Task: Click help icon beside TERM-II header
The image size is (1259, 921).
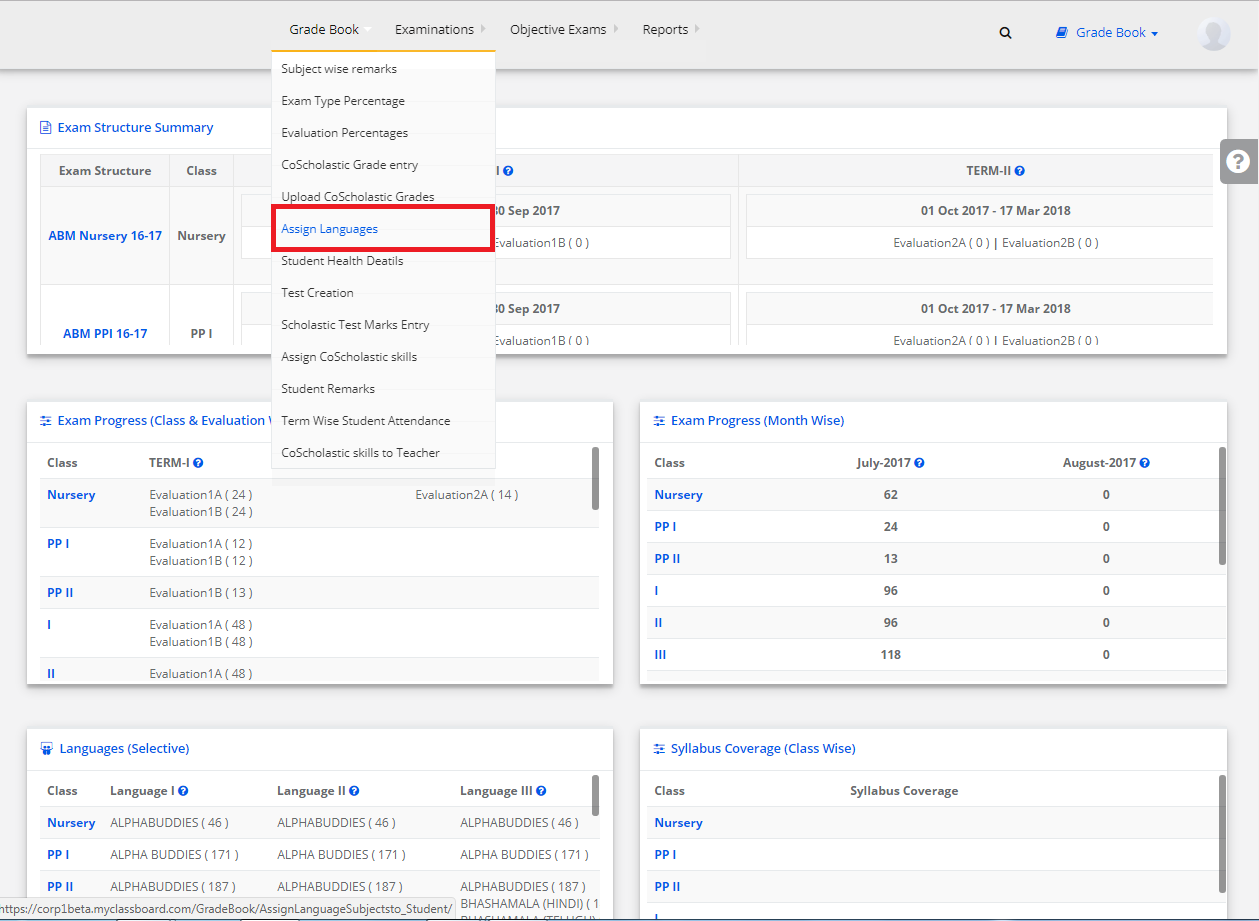Action: click(1020, 171)
